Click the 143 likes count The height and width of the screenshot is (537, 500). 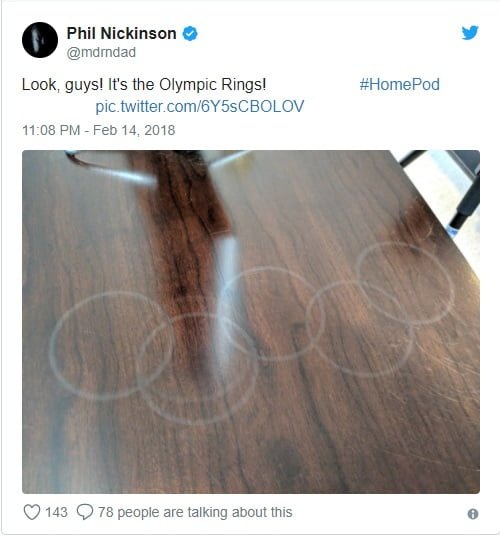[56, 512]
